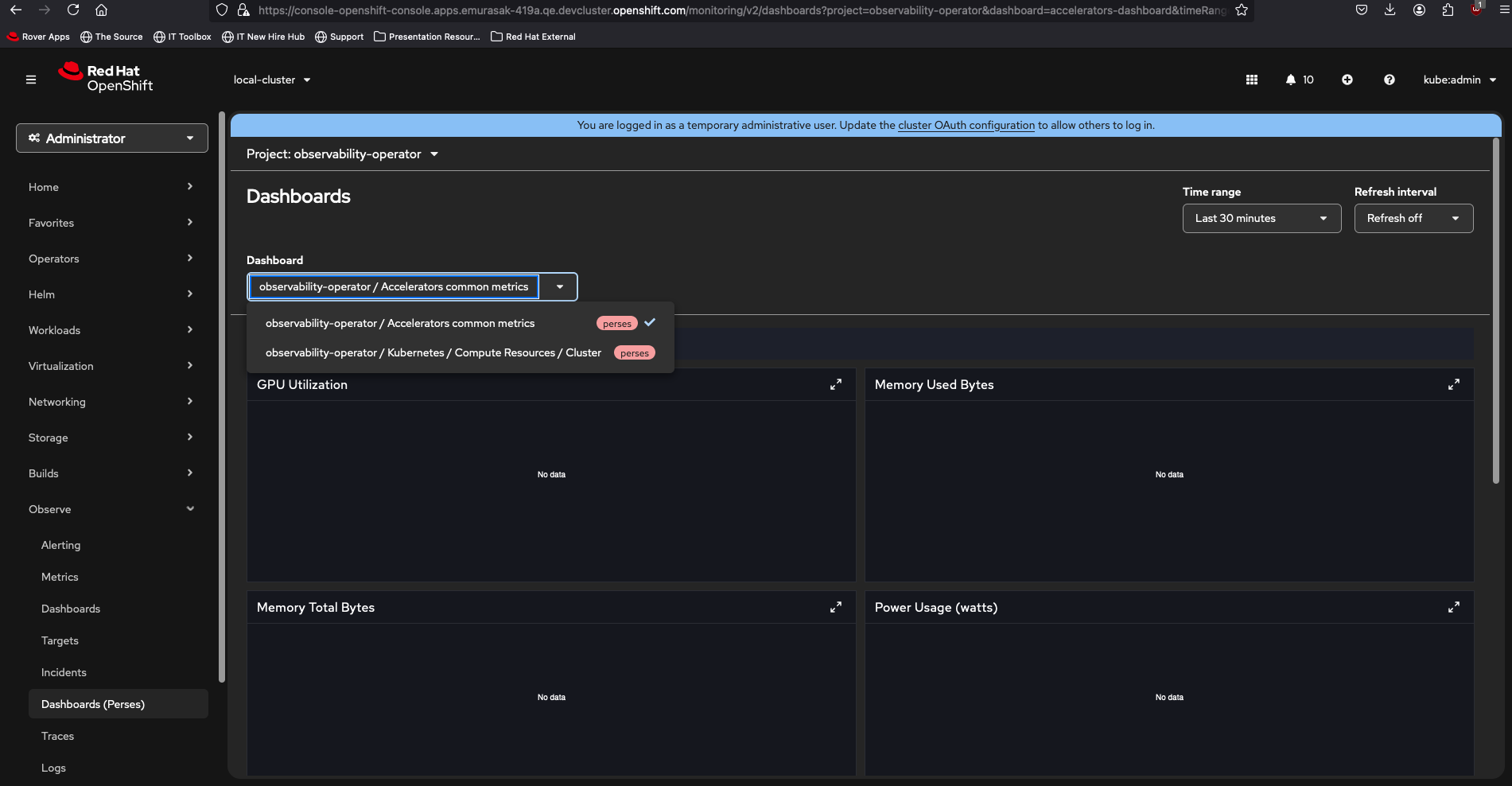Image resolution: width=1512 pixels, height=786 pixels.
Task: Open the application launcher grid
Action: 1252,80
